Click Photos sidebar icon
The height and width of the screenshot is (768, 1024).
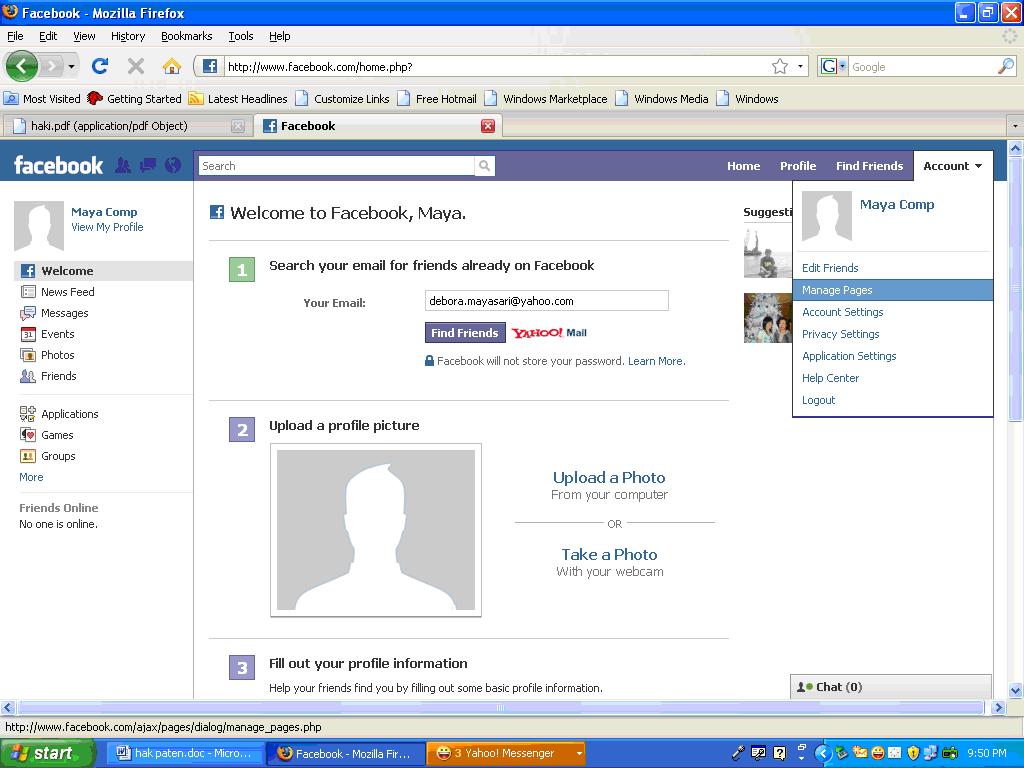pos(27,355)
